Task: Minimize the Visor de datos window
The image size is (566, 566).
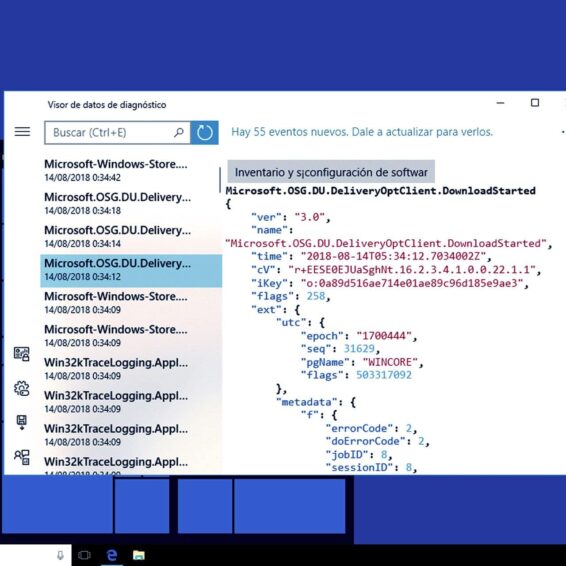Action: click(500, 103)
